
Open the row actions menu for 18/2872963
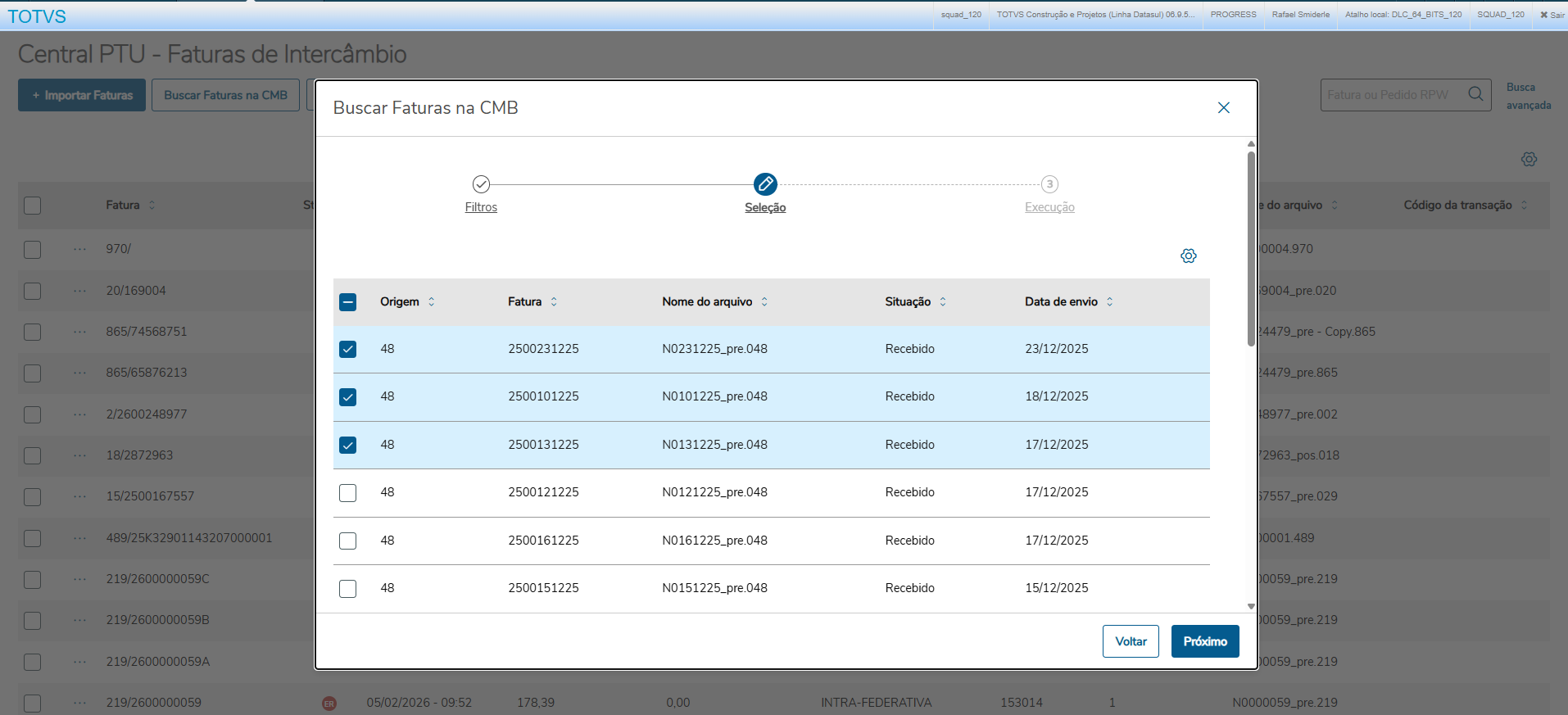[79, 455]
